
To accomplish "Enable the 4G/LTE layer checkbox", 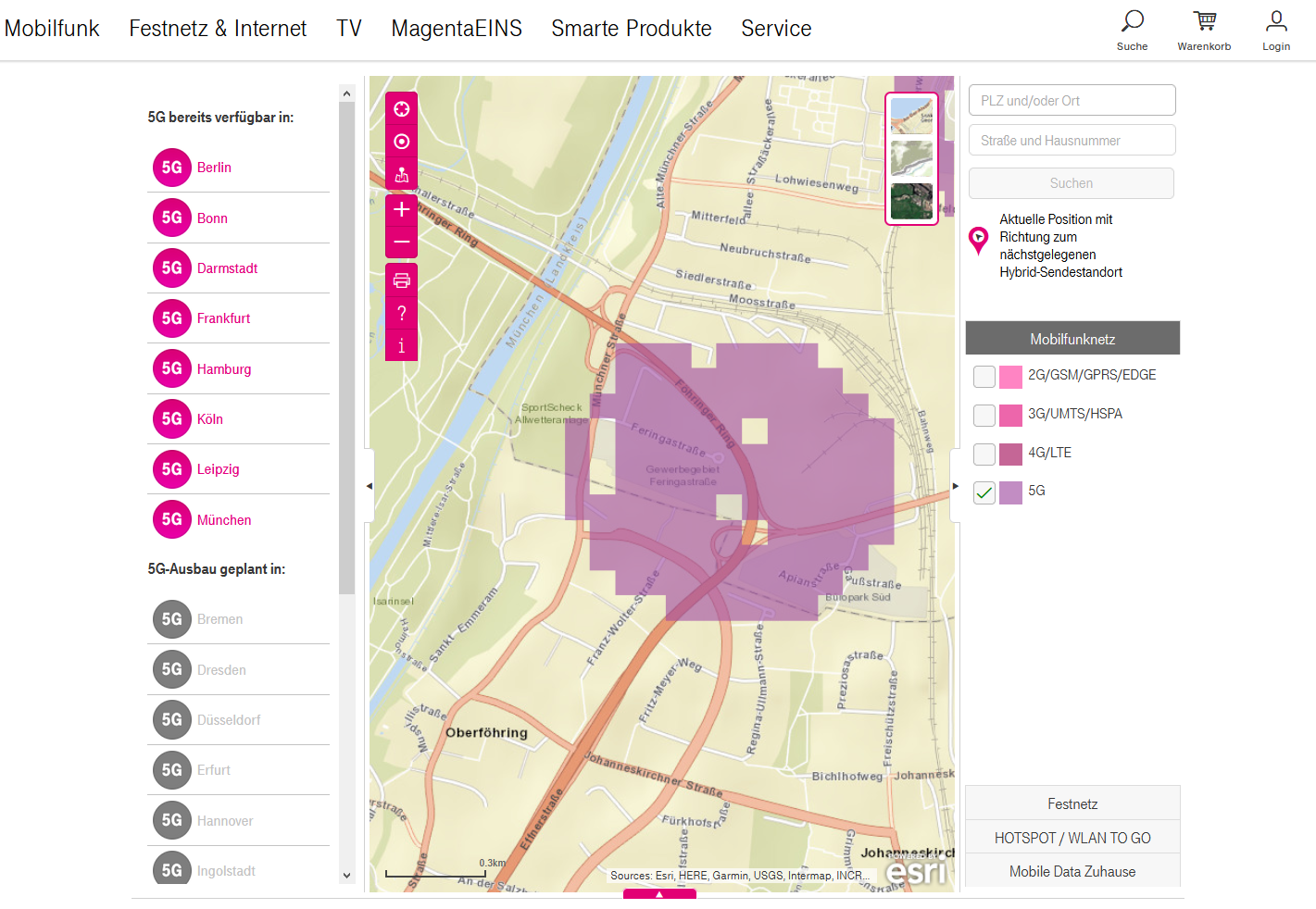I will [984, 454].
